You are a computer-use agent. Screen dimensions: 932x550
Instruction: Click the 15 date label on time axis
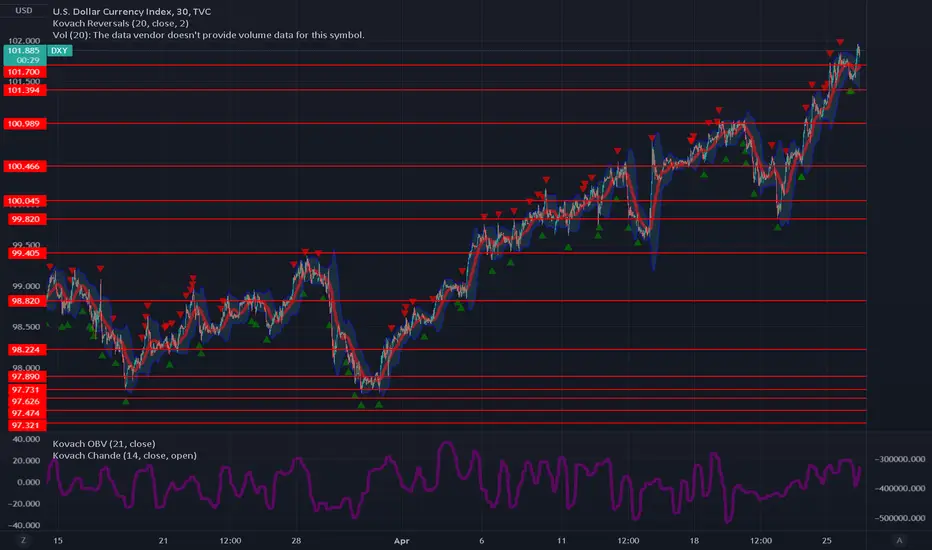pyautogui.click(x=58, y=540)
